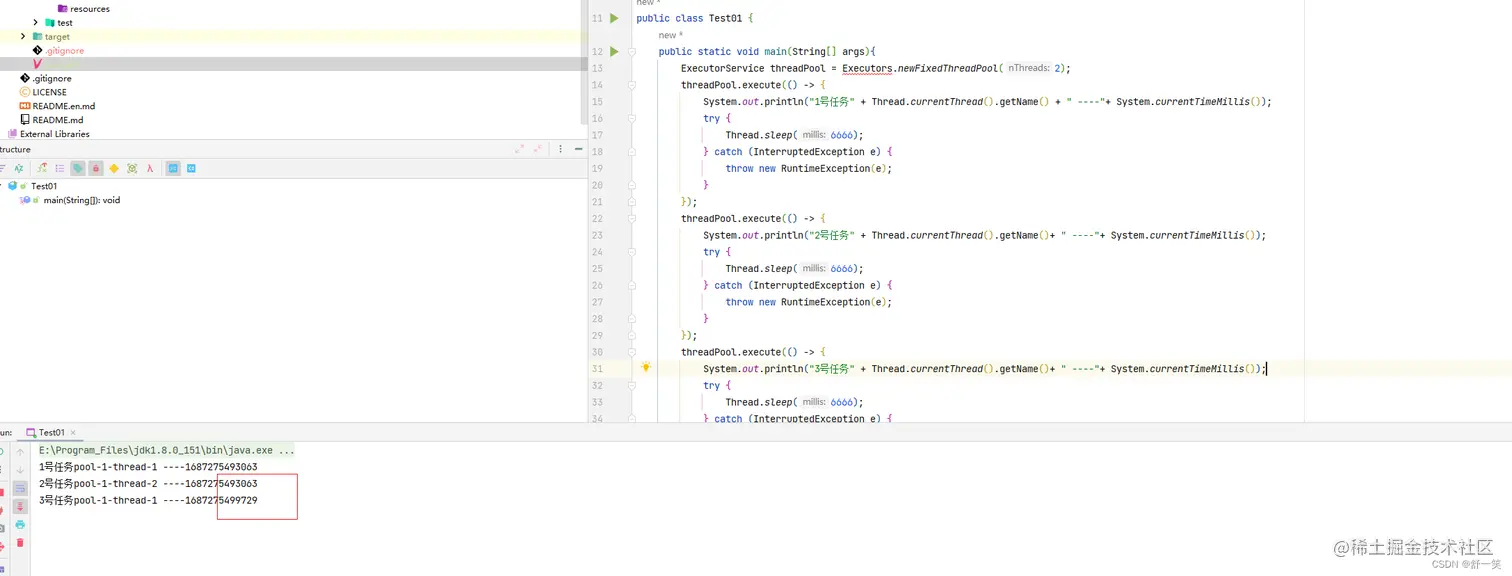Click the lightbulb quick-fix icon on line 31

[x=646, y=367]
